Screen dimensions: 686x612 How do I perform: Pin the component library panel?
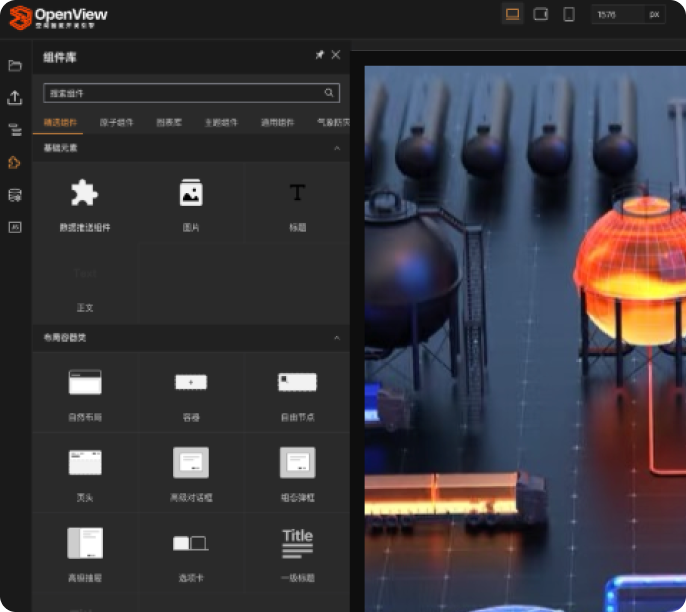(319, 56)
